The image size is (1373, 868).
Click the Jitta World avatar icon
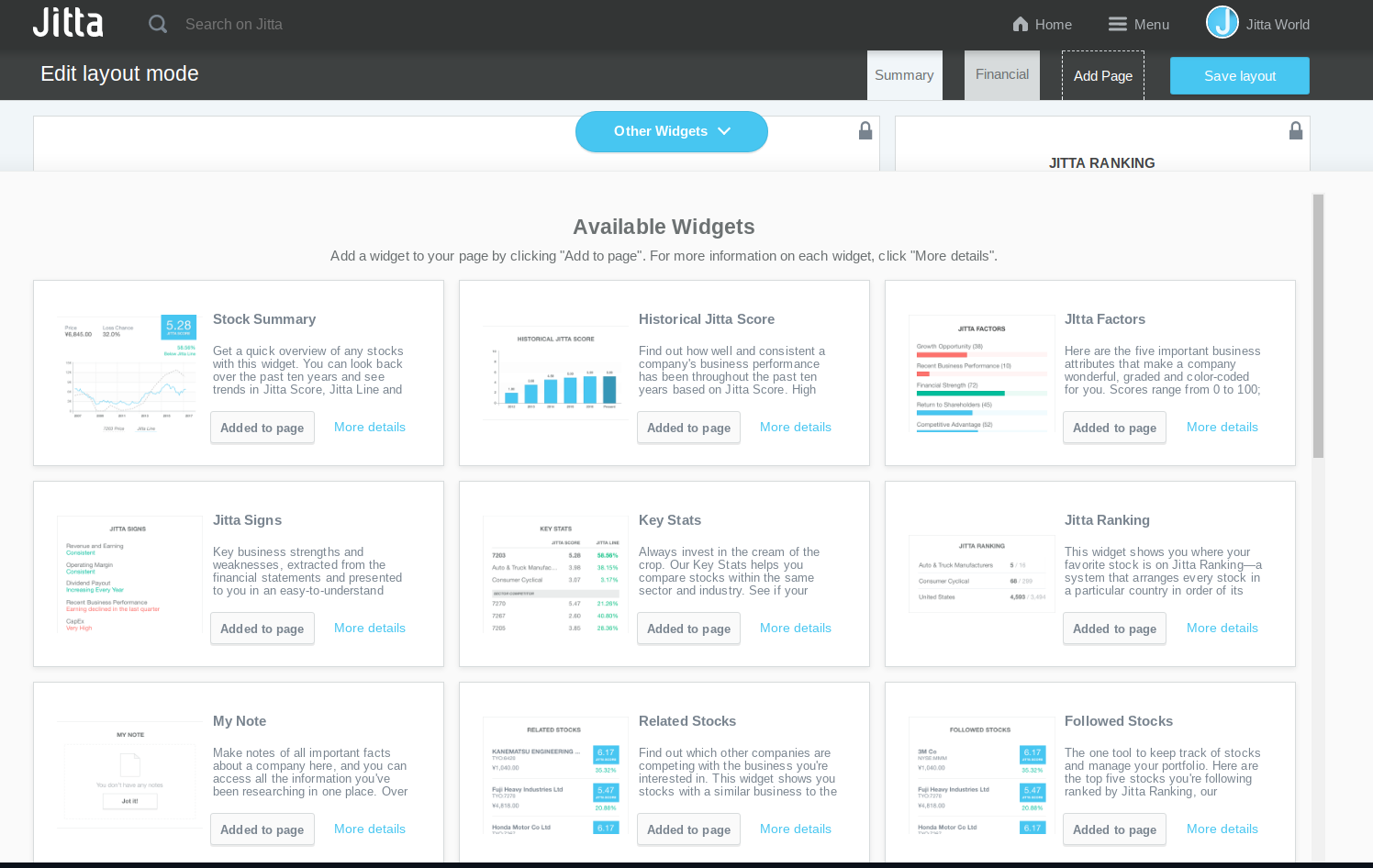[1222, 22]
